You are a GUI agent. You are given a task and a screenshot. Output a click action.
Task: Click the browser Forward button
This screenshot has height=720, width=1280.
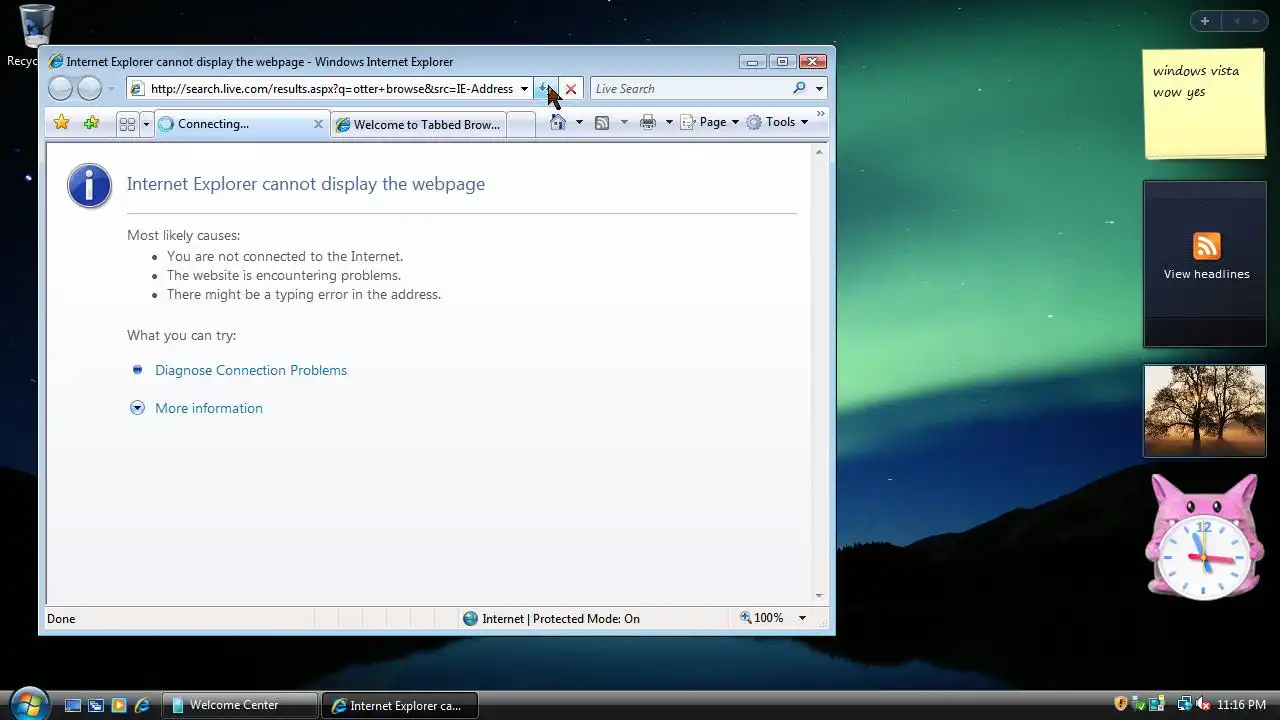pos(89,88)
